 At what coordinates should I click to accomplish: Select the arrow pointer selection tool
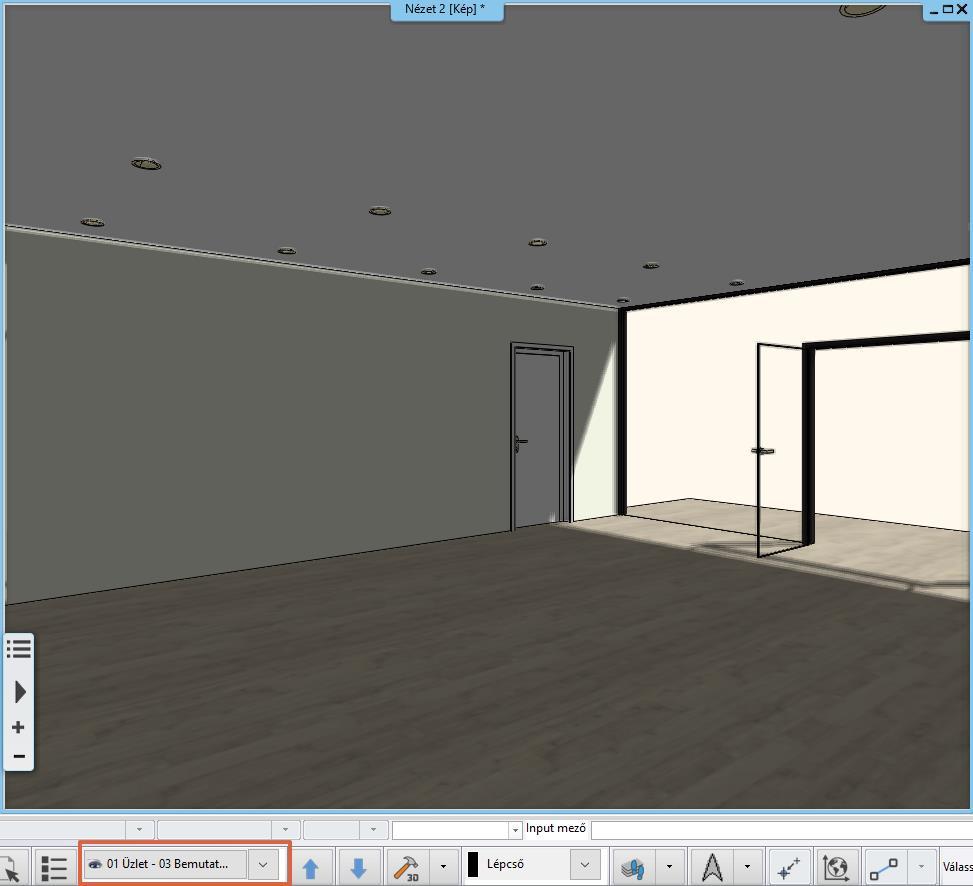(9, 867)
